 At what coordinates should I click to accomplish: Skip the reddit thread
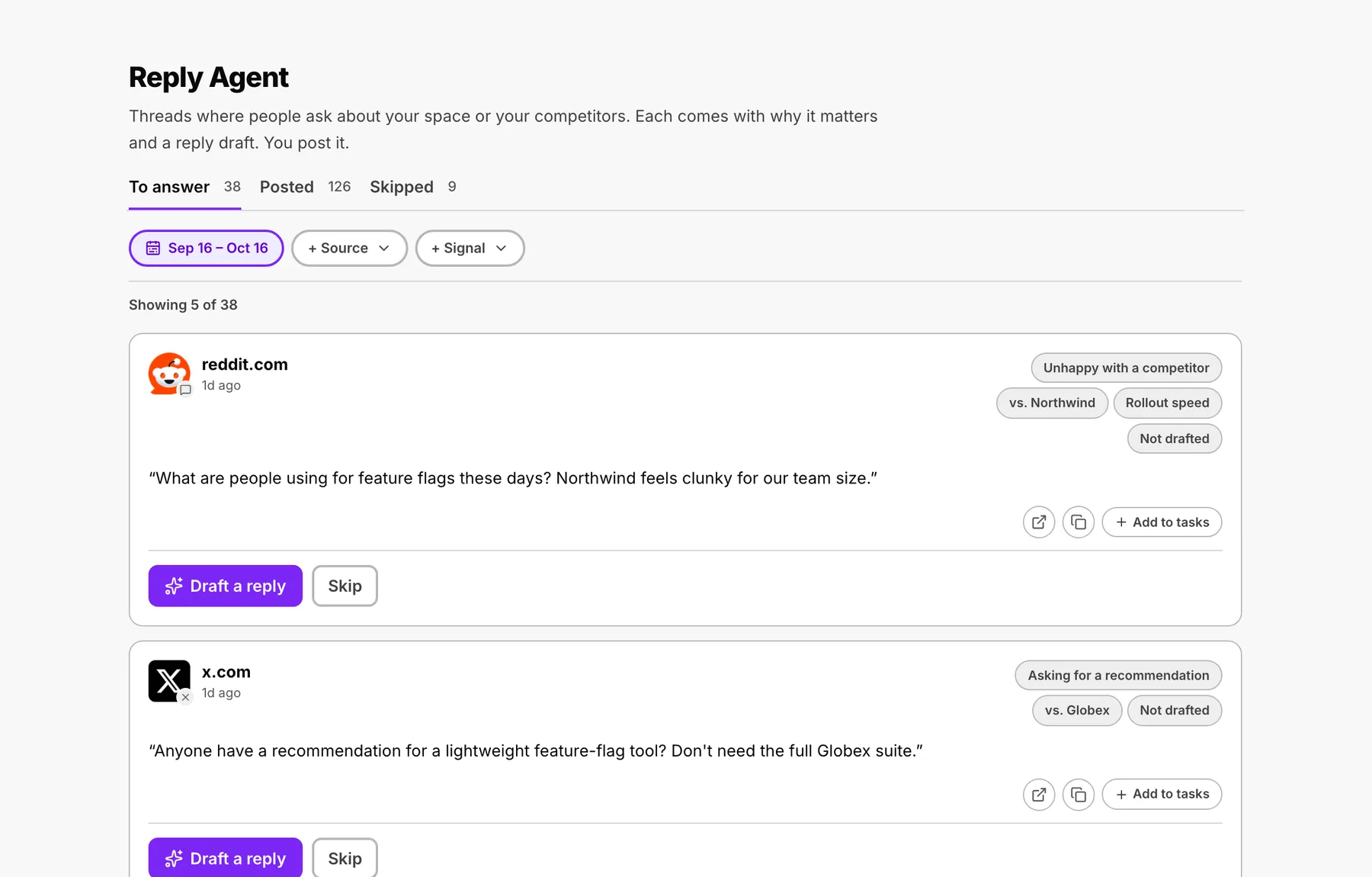coord(345,586)
